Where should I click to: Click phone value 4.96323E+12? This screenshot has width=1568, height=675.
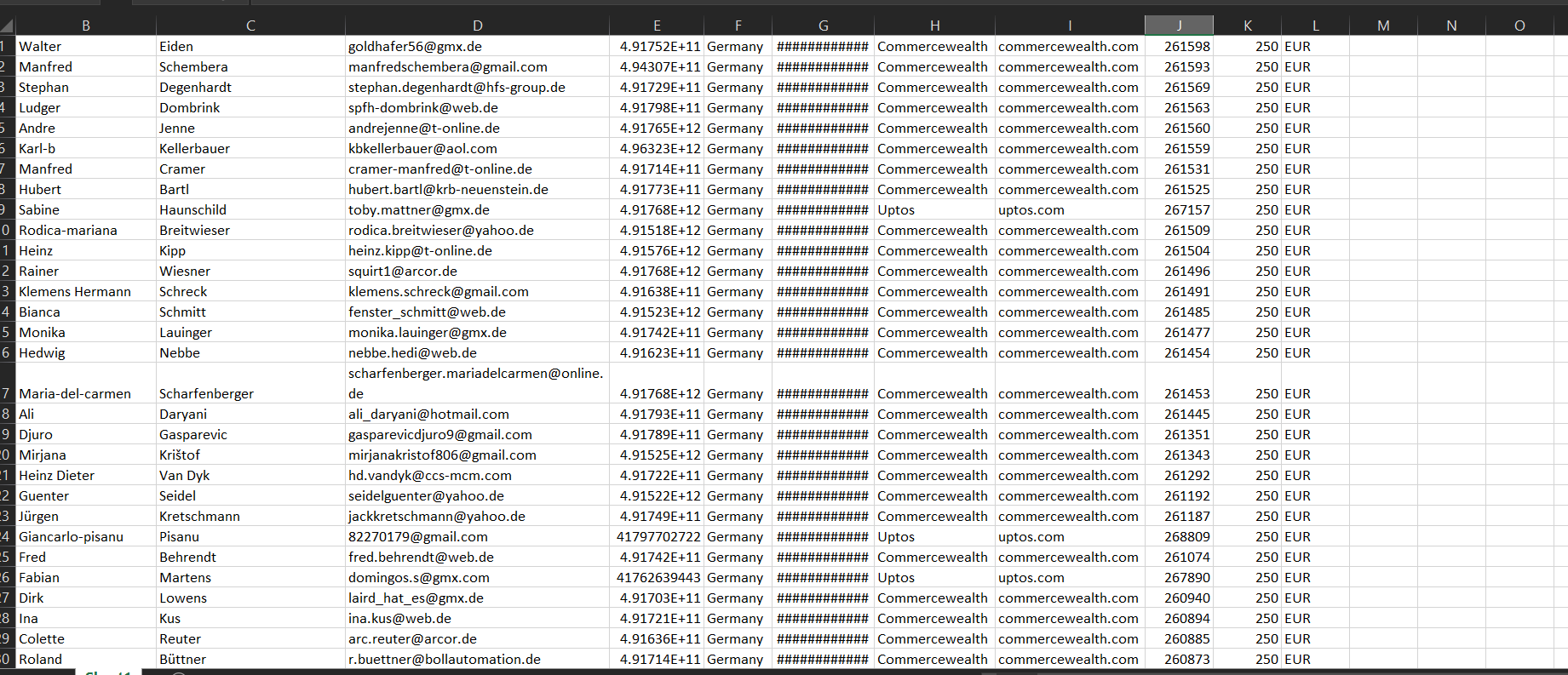pos(657,148)
